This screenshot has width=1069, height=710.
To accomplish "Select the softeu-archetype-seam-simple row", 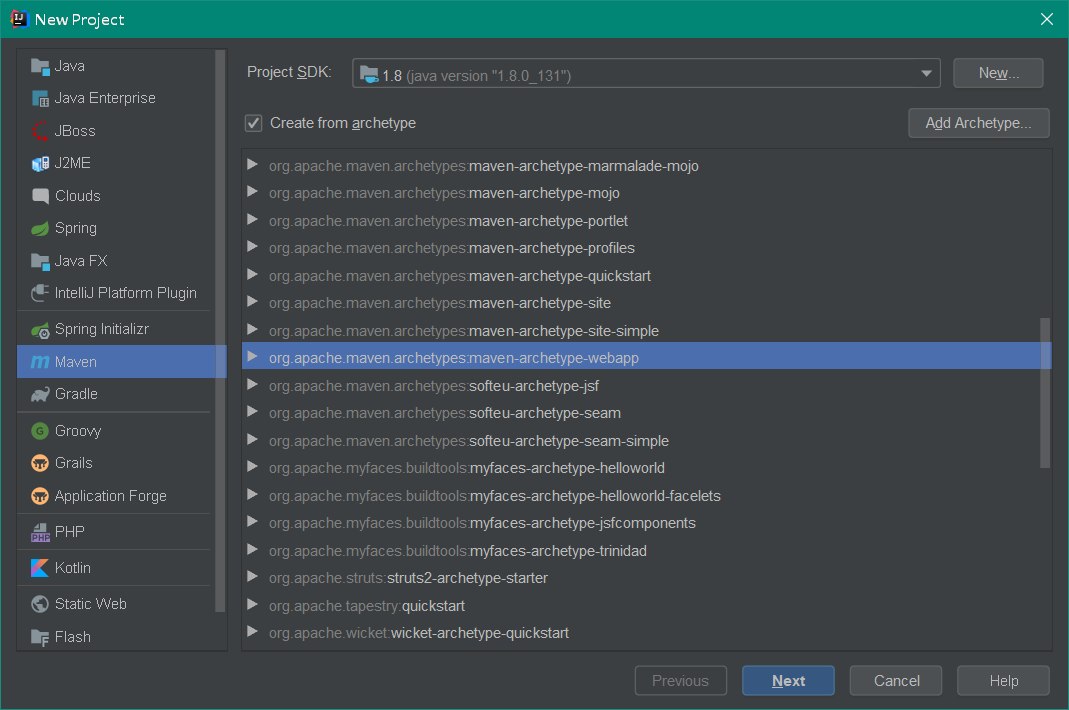I will pos(646,441).
